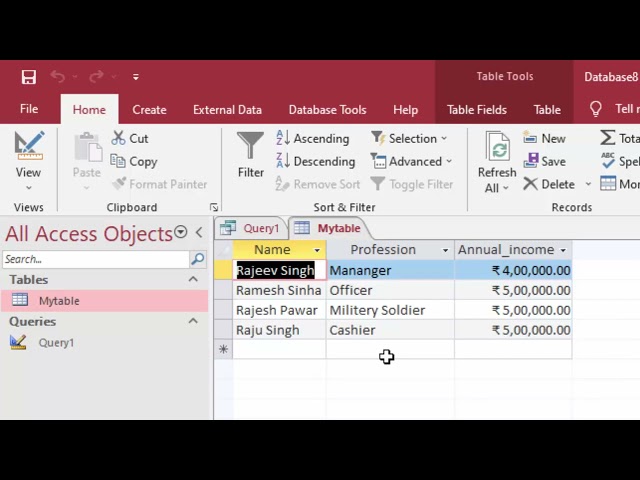Screen dimensions: 640x480
Task: Open the File menu
Action: (29, 109)
